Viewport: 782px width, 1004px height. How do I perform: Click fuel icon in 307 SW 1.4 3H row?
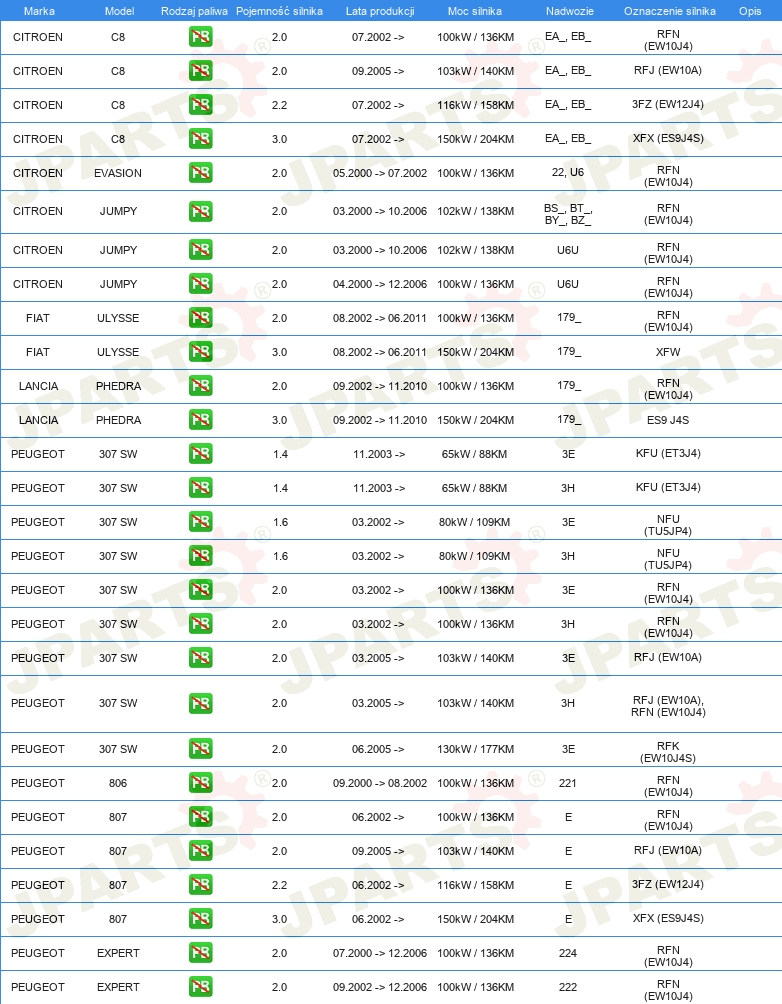200,487
